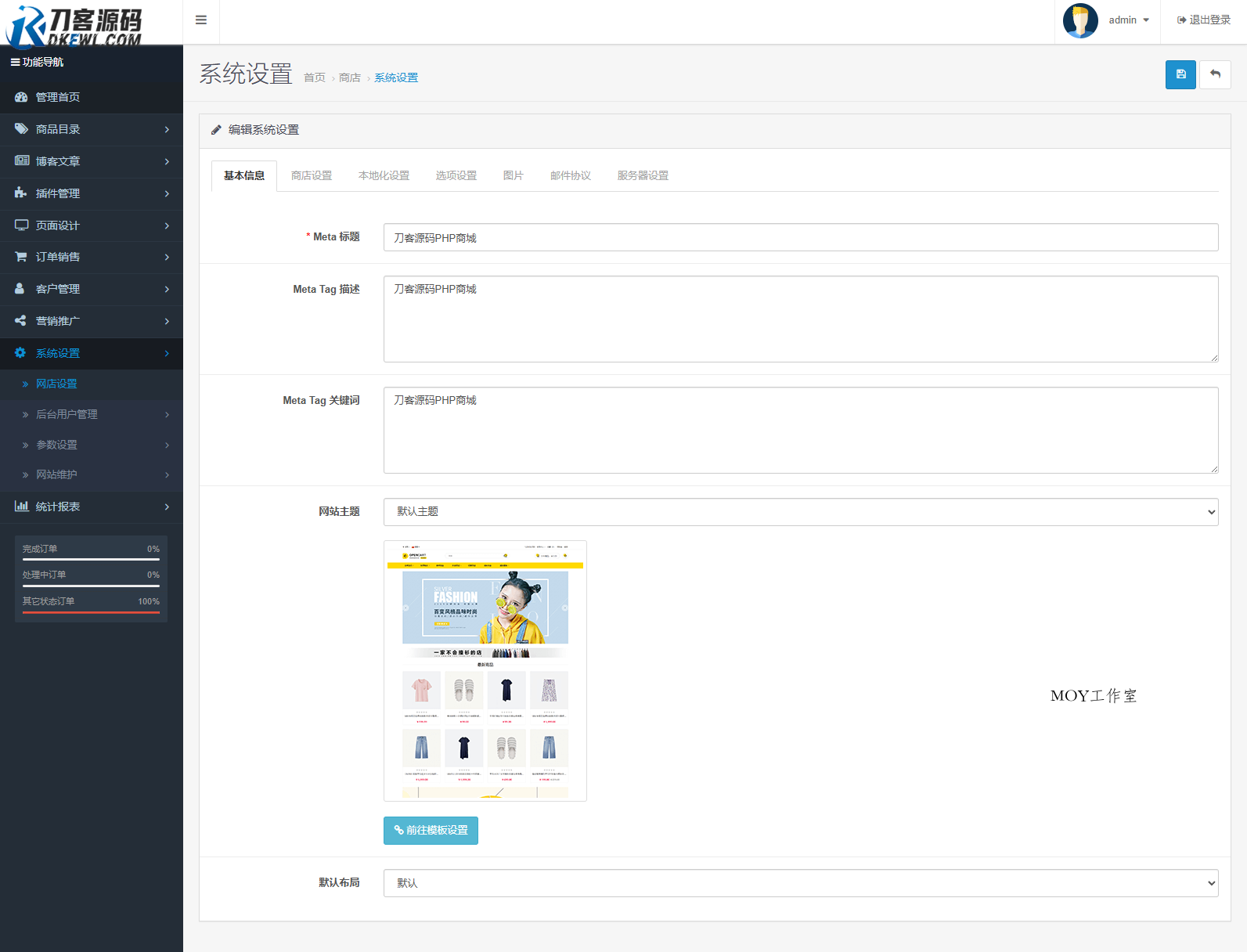Toggle sidebar with hamburger menu icon
Viewport: 1247px width, 952px height.
(x=201, y=20)
